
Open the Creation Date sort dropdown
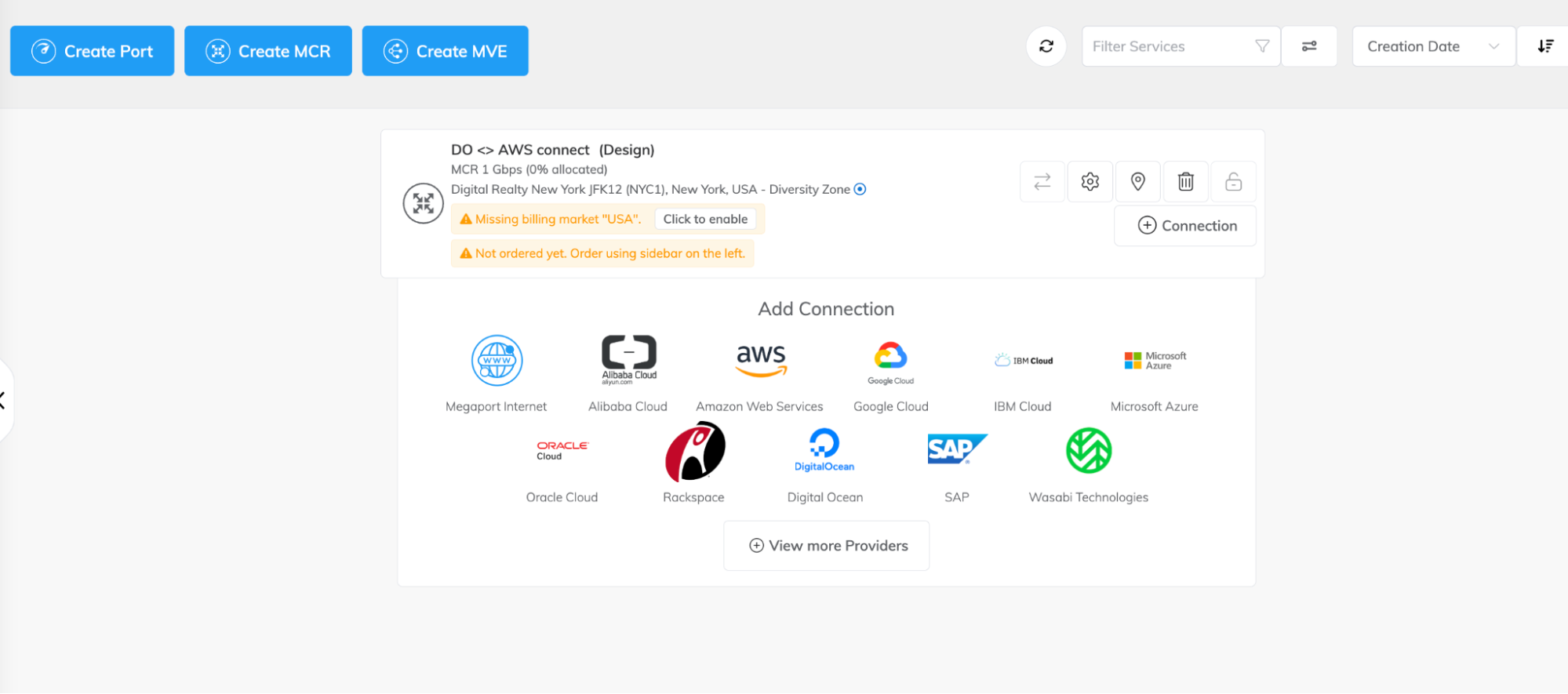1432,46
